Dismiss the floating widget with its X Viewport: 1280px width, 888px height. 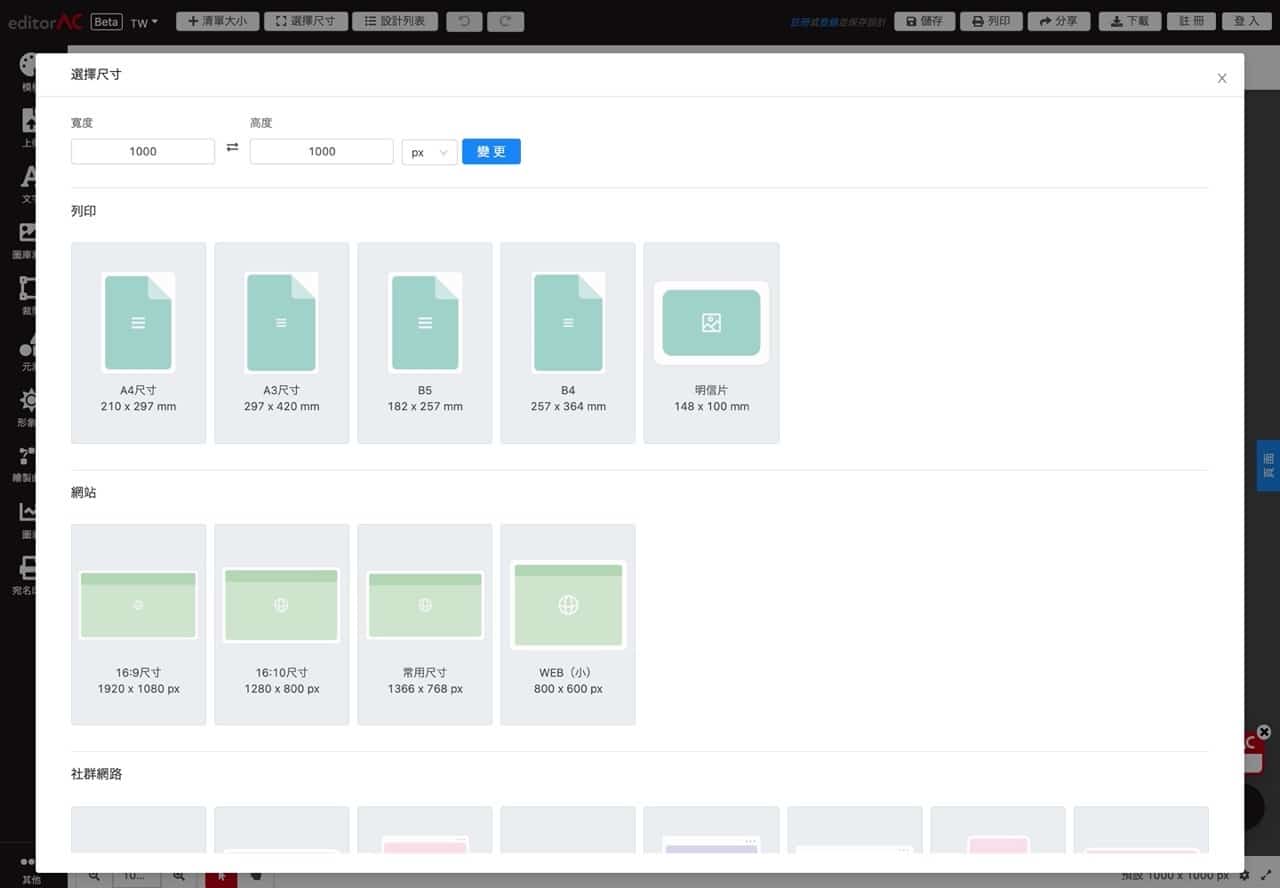click(x=1264, y=732)
